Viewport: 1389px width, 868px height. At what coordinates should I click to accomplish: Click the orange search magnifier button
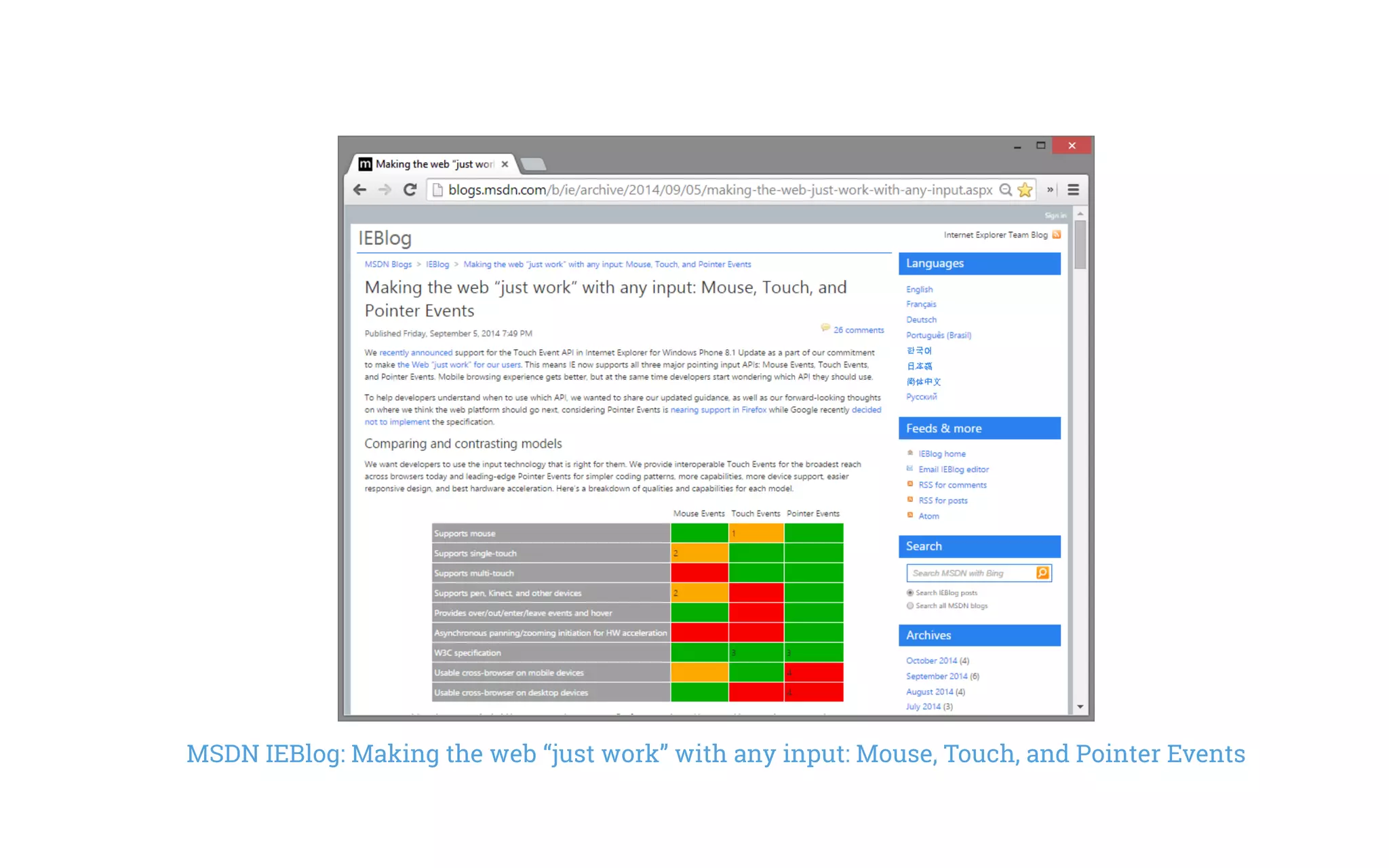click(1043, 574)
